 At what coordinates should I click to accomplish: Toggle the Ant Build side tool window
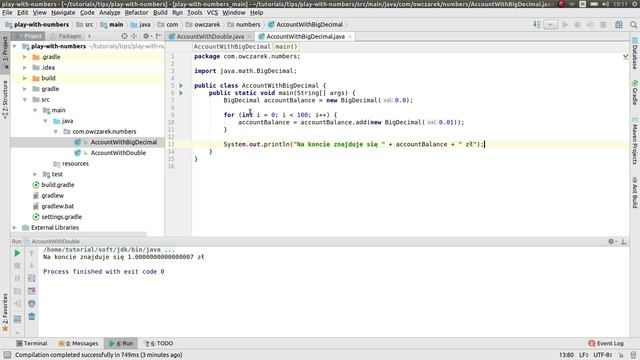(635, 192)
